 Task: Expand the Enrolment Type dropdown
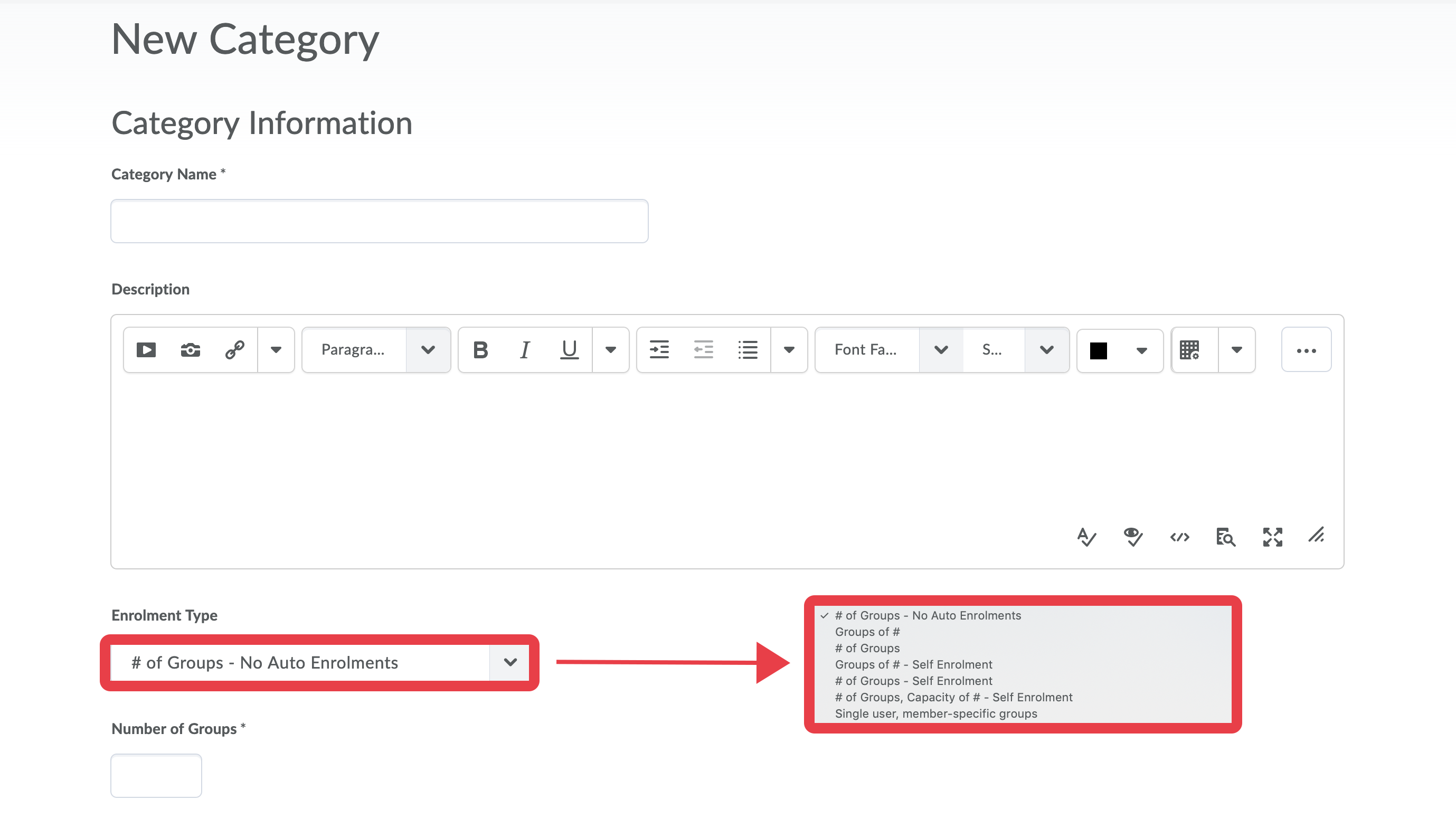(x=320, y=662)
